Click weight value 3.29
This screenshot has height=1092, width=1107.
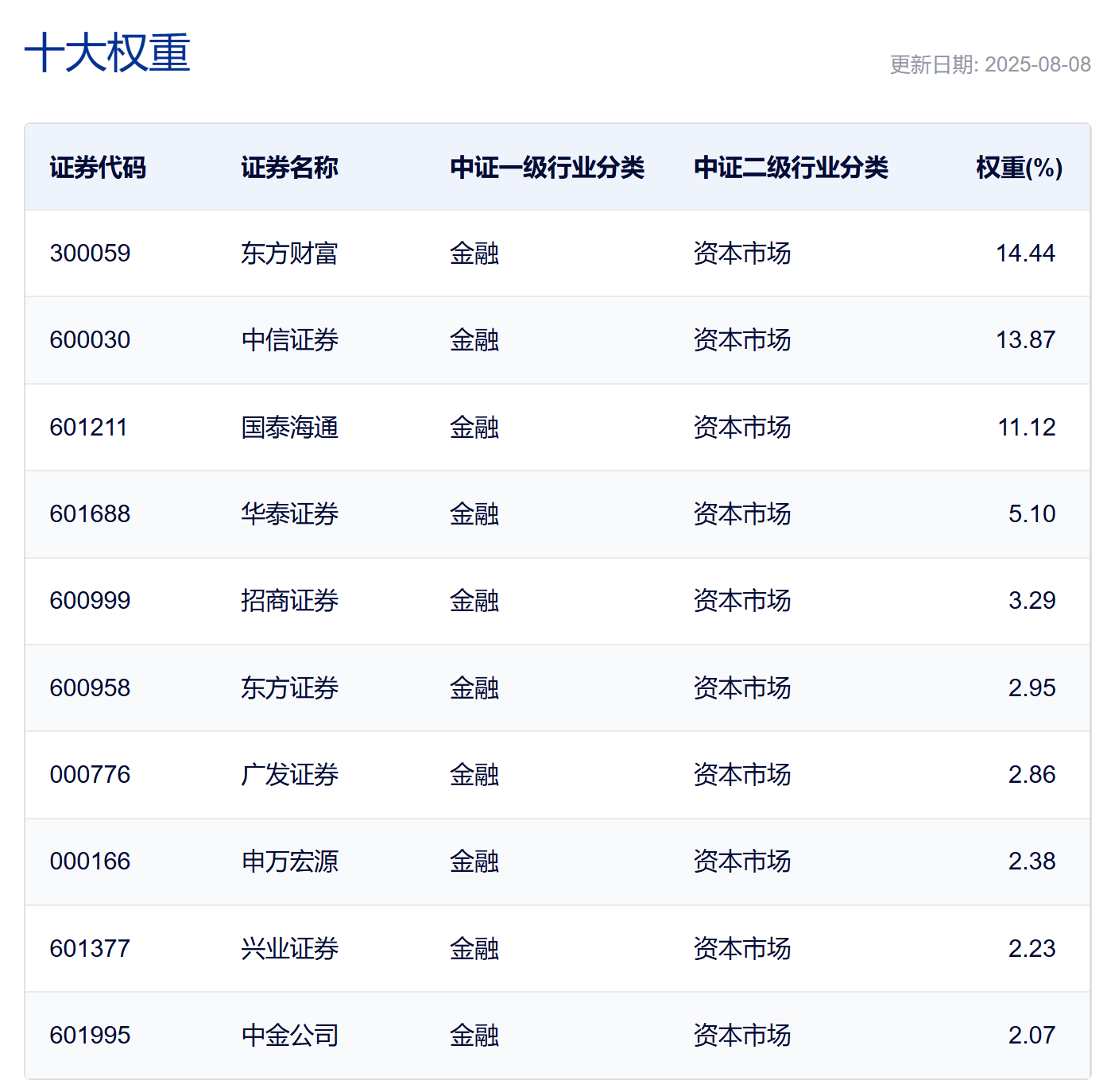pos(1032,601)
